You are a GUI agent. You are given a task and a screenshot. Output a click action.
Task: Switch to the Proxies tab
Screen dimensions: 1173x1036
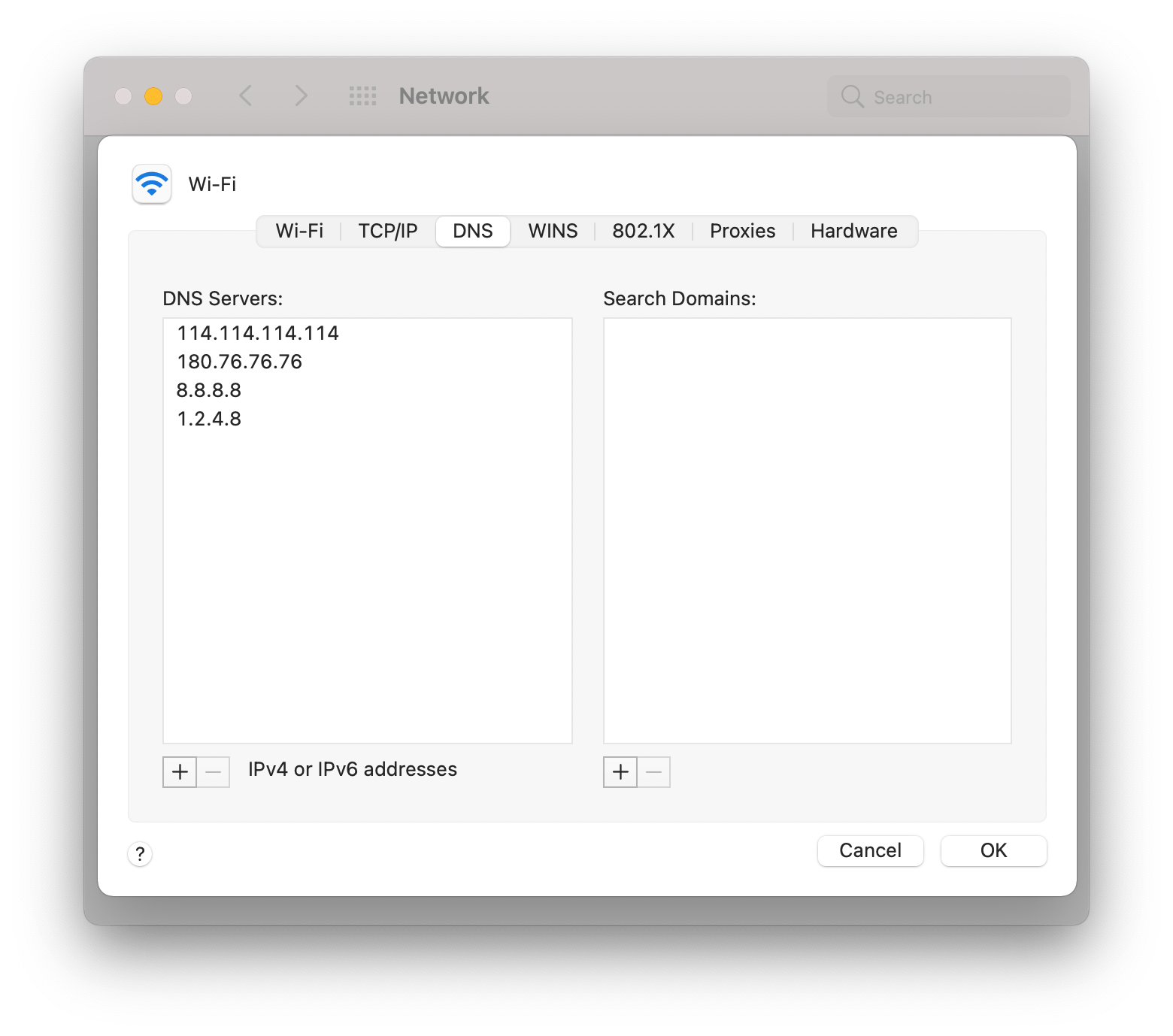[x=743, y=231]
